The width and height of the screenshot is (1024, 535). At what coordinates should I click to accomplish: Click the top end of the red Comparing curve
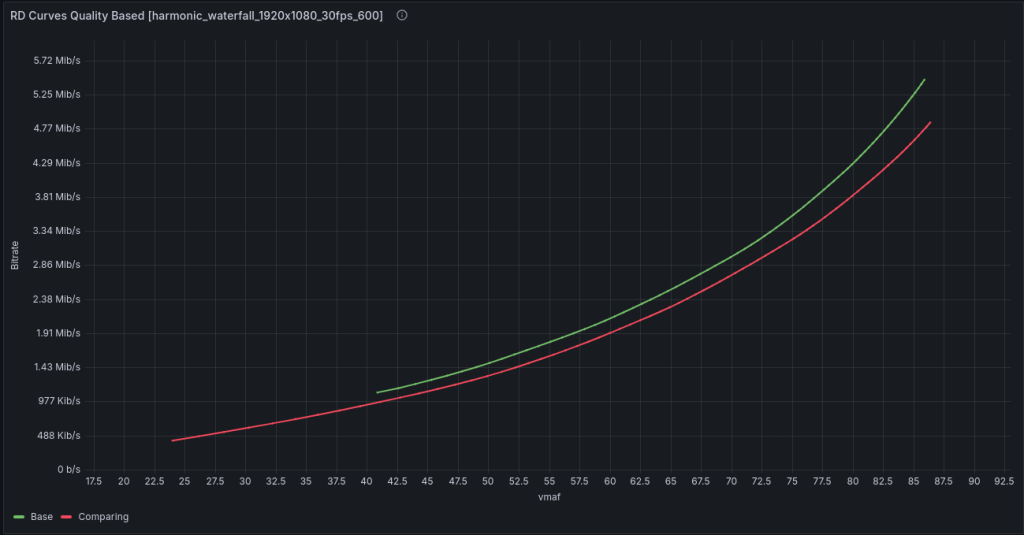[931, 122]
